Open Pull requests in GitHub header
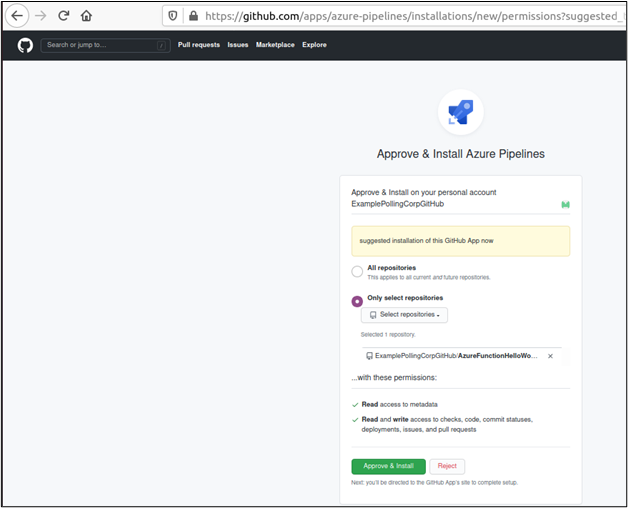 [199, 45]
